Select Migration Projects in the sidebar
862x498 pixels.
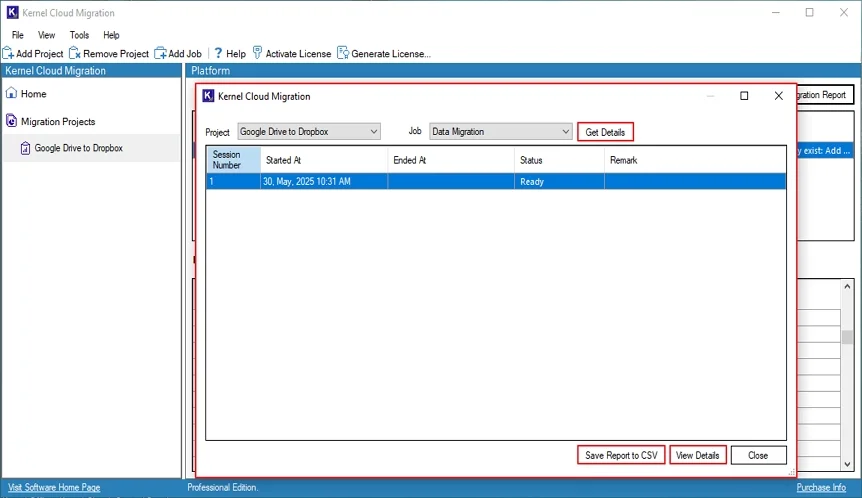click(x=58, y=121)
